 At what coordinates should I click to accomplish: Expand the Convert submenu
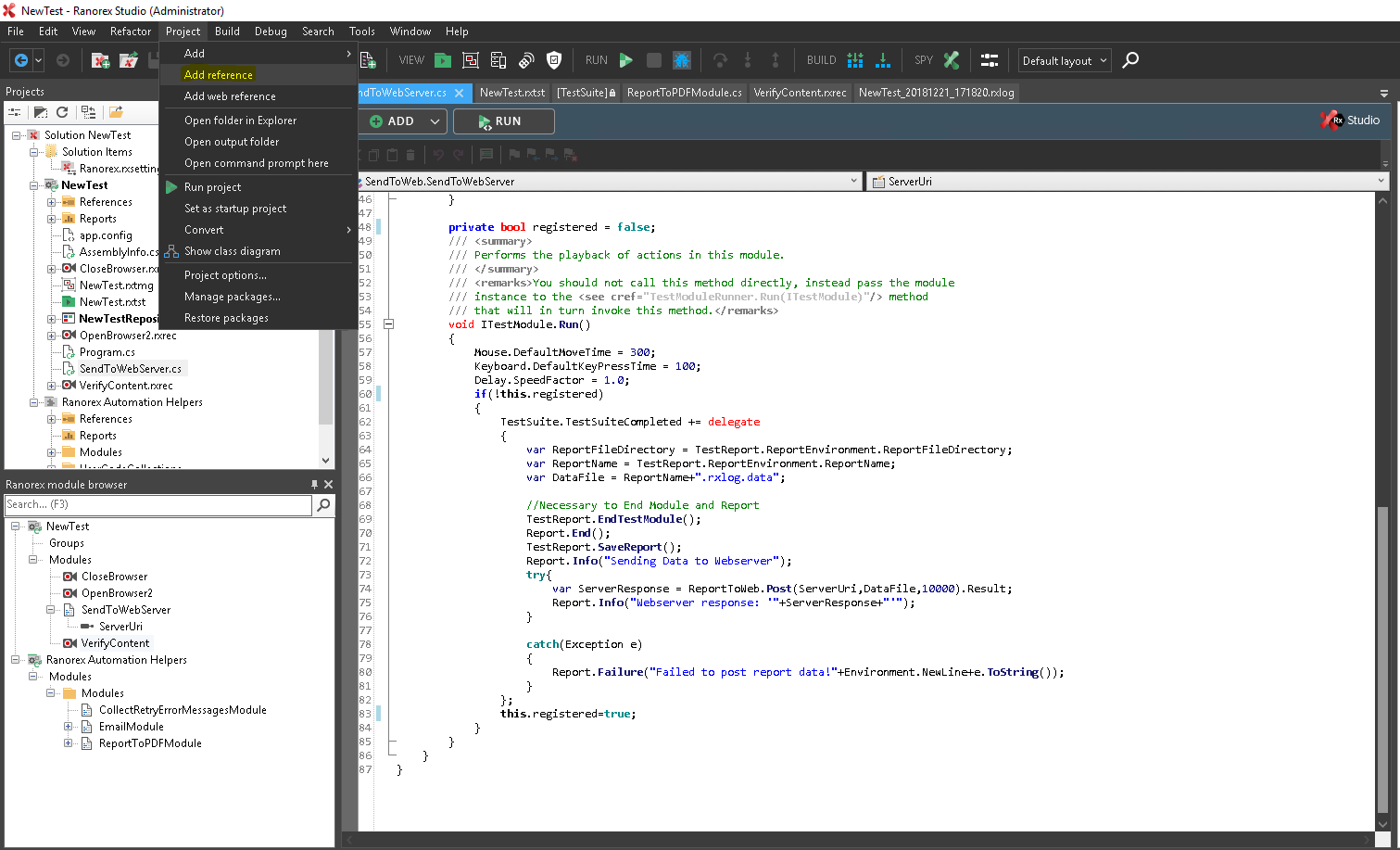coord(258,230)
